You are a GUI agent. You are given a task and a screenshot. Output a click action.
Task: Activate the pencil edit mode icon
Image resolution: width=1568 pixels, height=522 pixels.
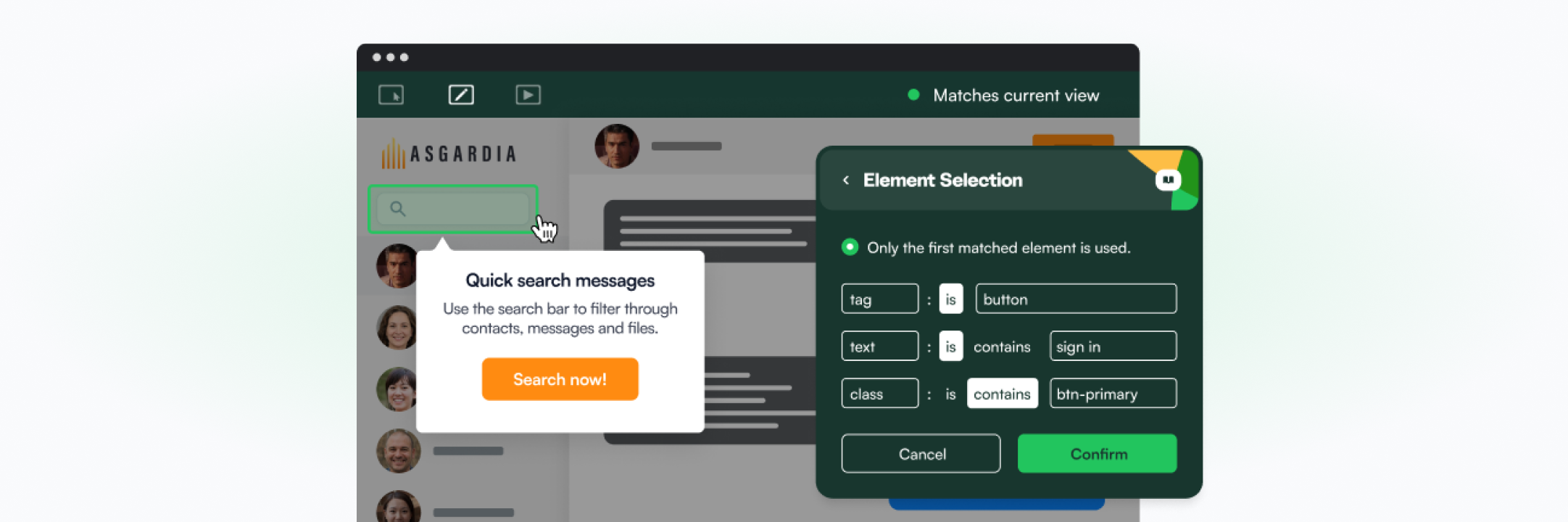461,95
